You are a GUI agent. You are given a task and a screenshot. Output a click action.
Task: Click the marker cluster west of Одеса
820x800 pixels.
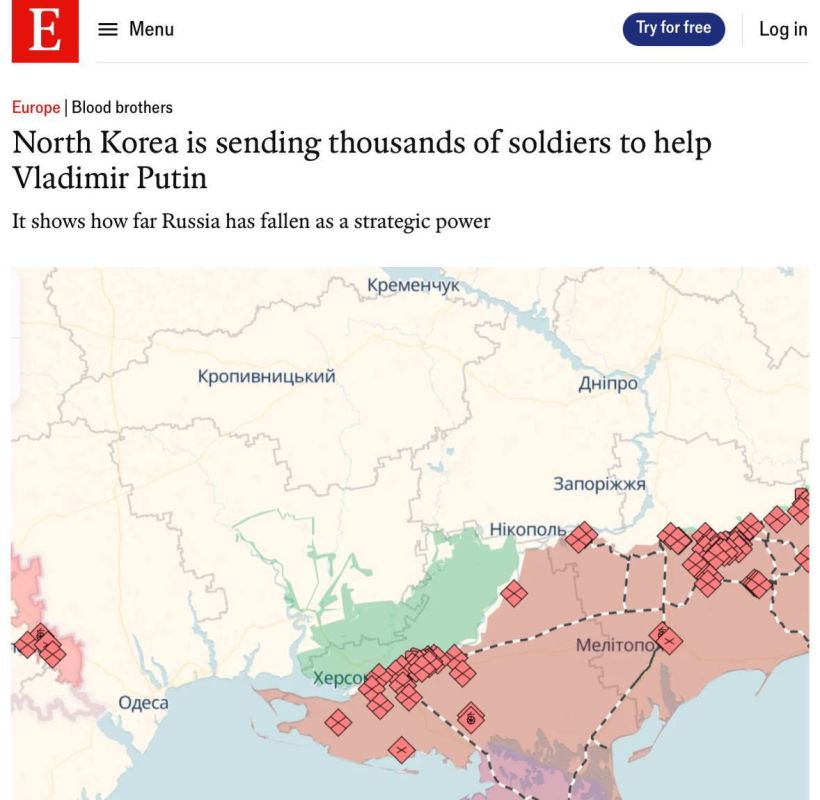tap(40, 645)
